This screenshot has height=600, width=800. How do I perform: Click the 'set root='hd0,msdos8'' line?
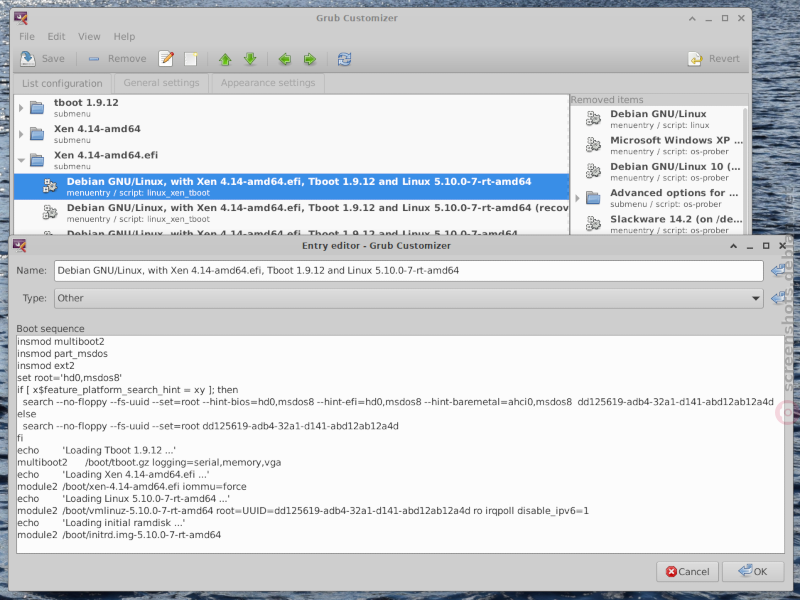69,378
